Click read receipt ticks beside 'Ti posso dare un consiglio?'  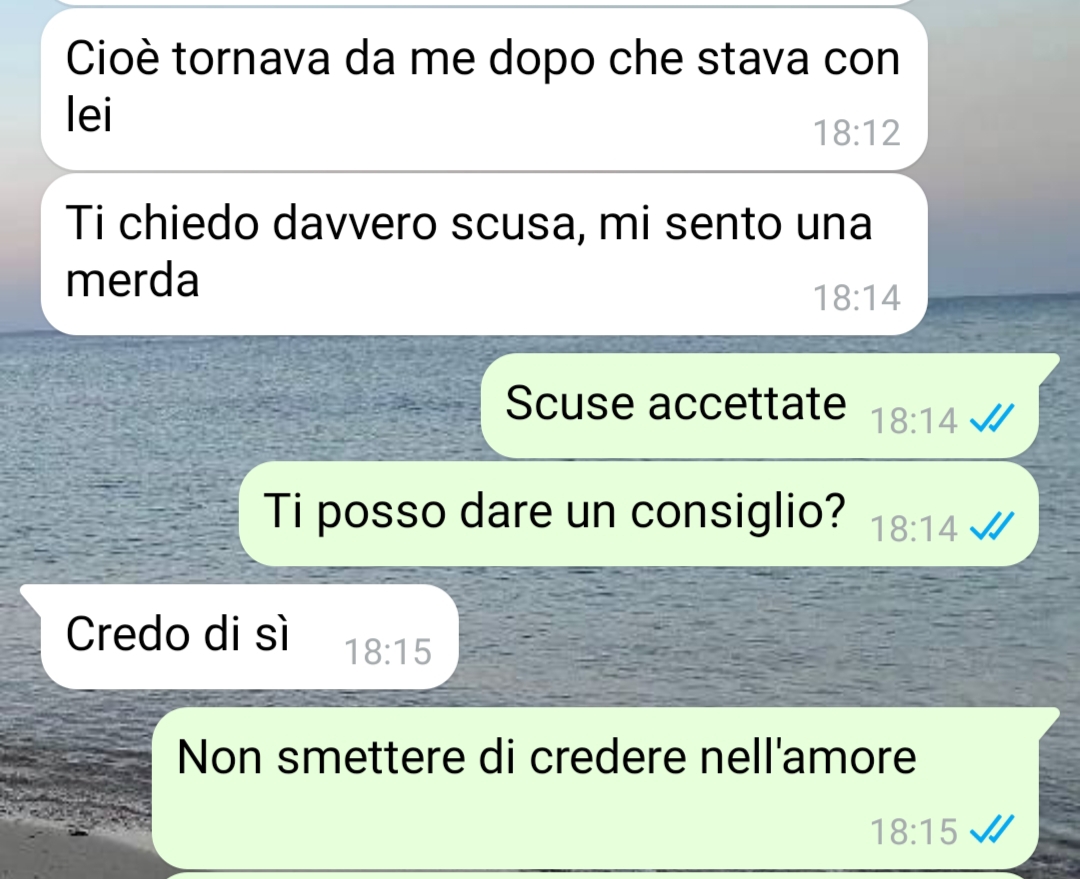pyautogui.click(x=992, y=527)
